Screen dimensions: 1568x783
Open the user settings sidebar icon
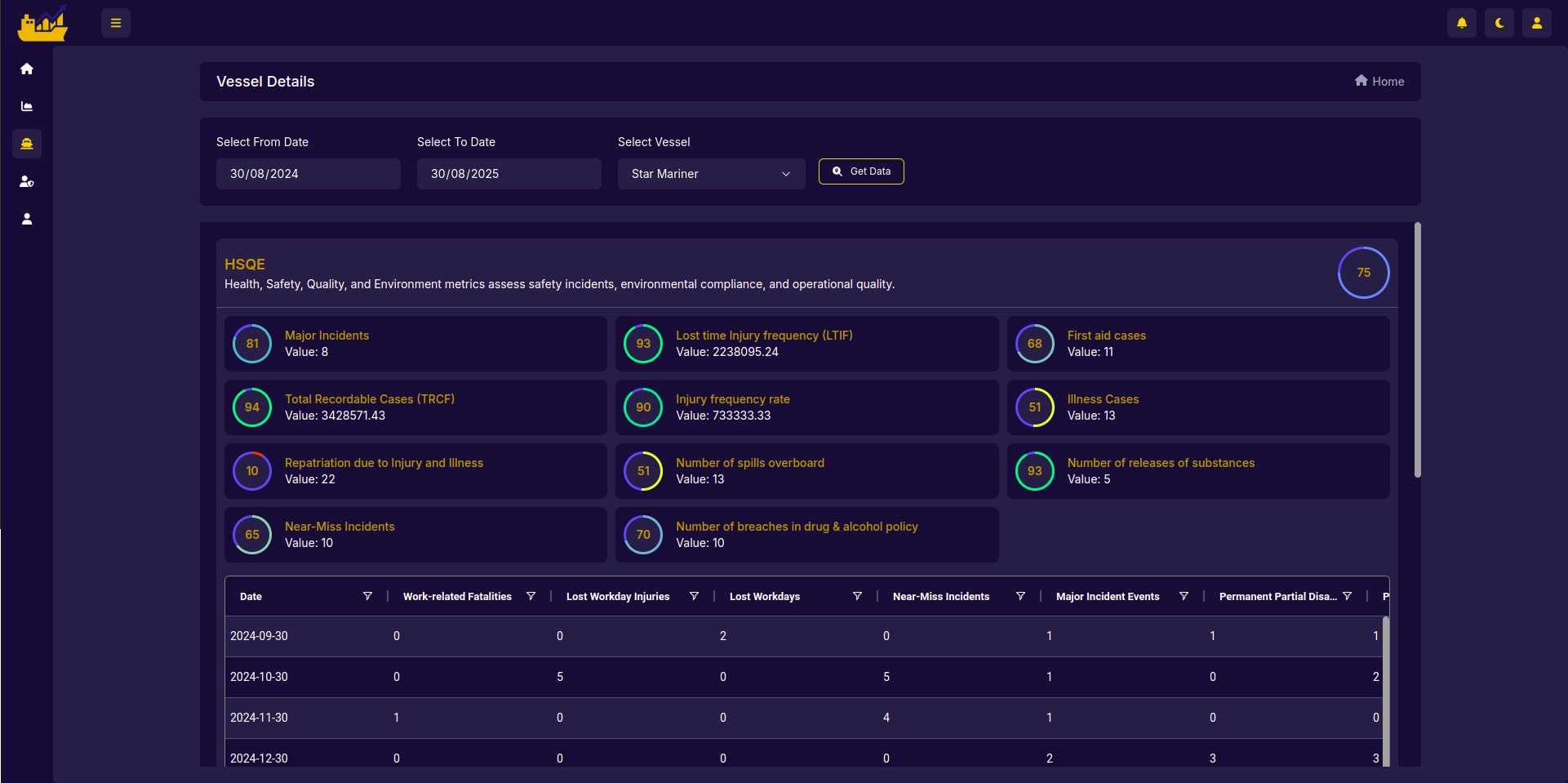[x=27, y=181]
